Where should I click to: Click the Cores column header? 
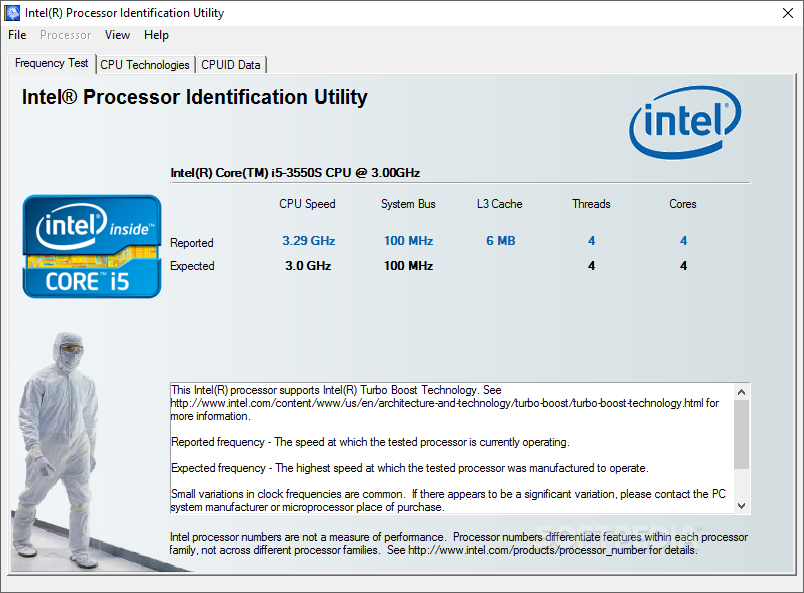click(x=682, y=204)
